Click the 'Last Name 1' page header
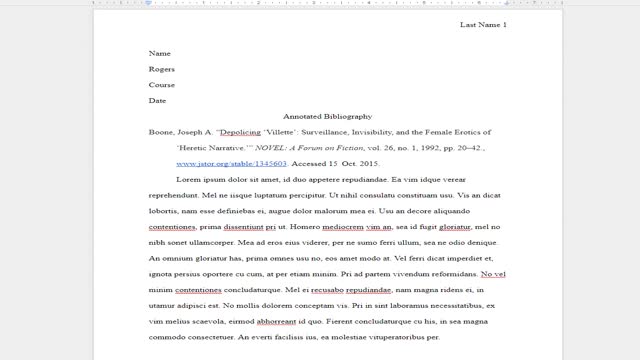Image resolution: width=640 pixels, height=360 pixels. click(483, 24)
